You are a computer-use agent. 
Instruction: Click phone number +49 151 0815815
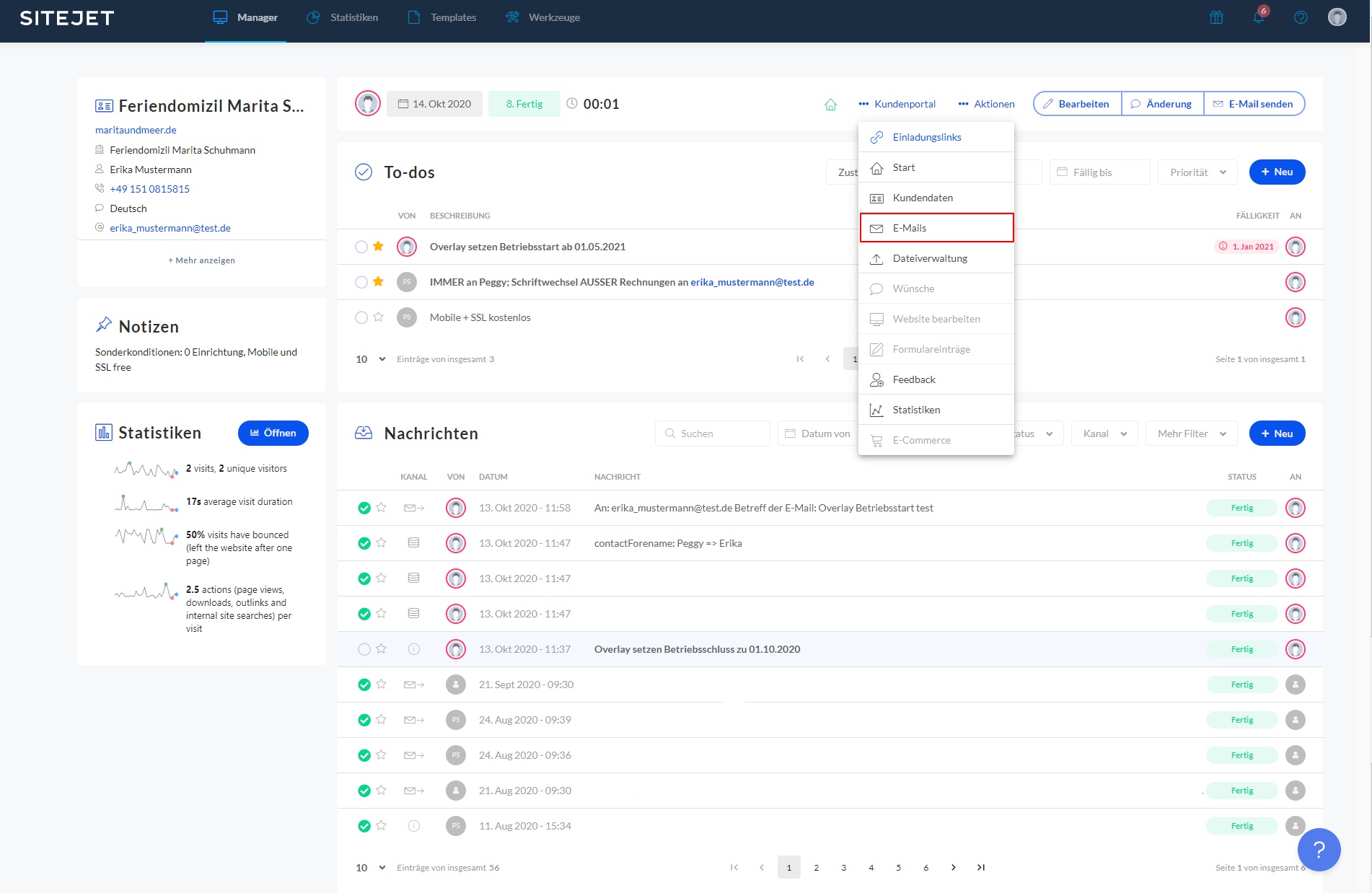click(150, 189)
